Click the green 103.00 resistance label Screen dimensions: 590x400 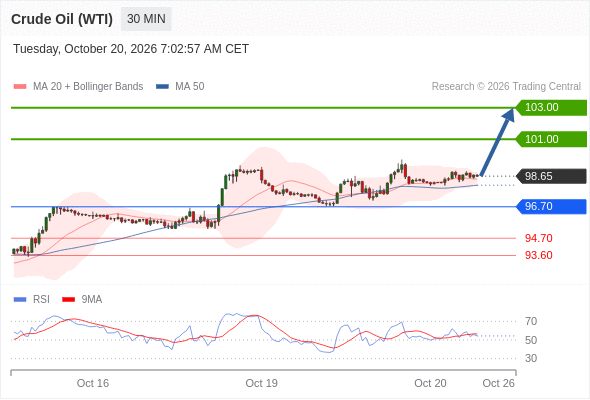[x=551, y=108]
